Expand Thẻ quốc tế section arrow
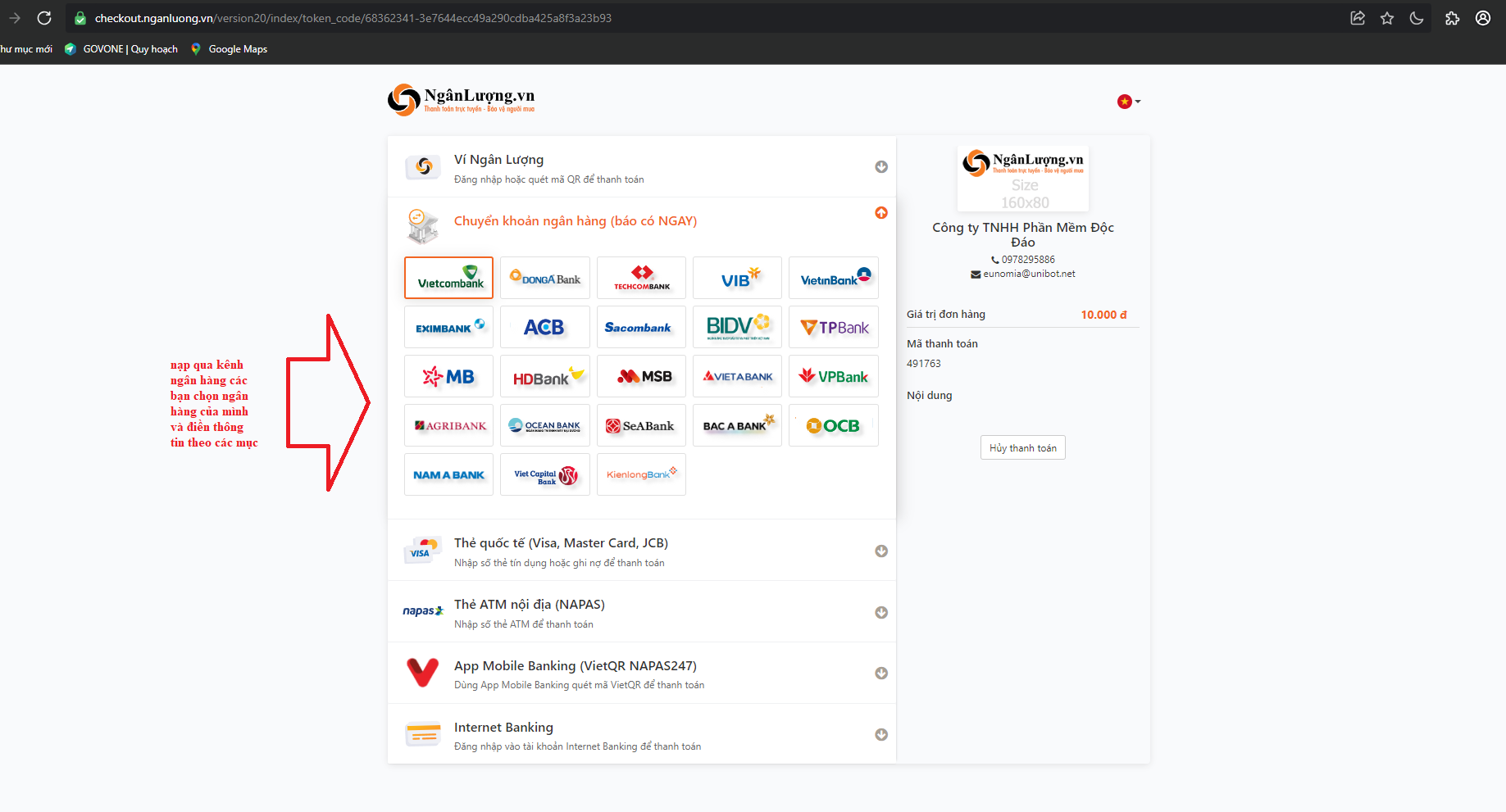The image size is (1506, 812). click(x=881, y=551)
